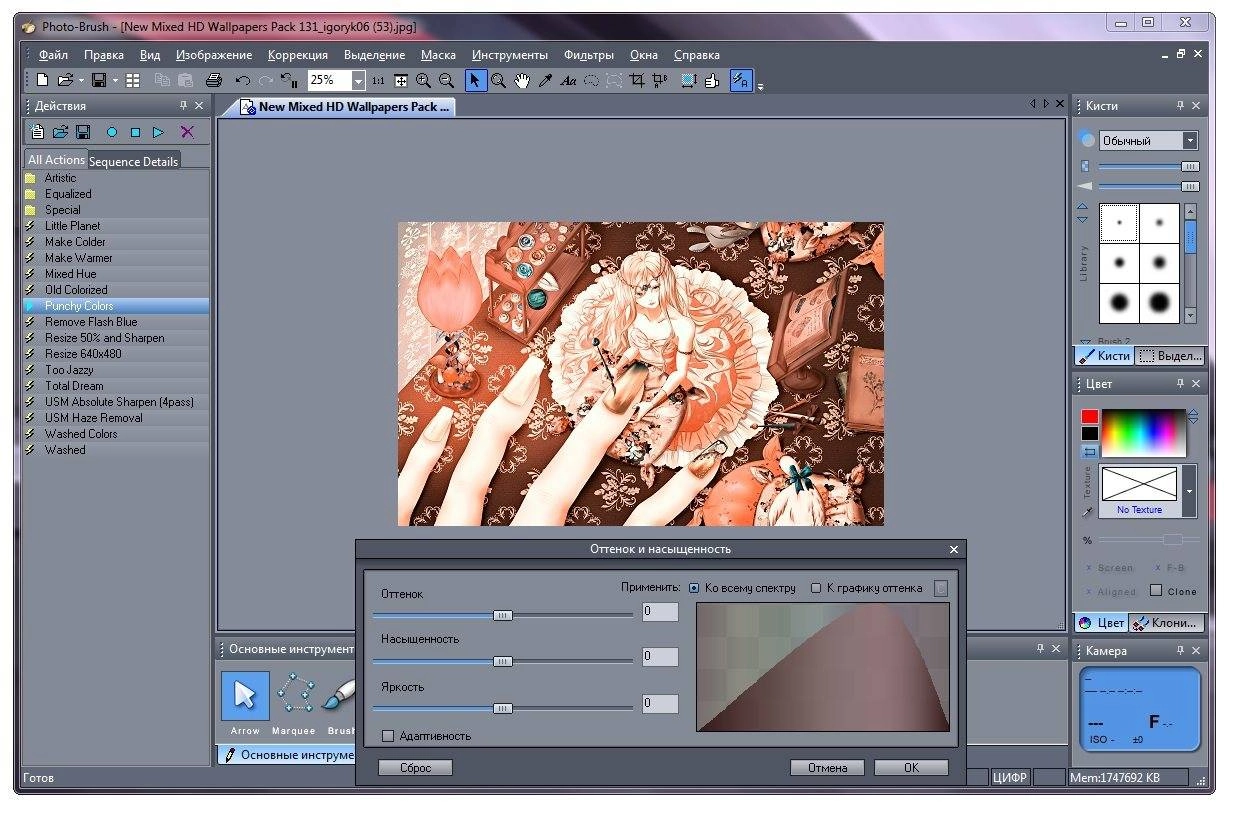Confirm with the OK button
The width and height of the screenshot is (1233, 814).
pos(911,768)
